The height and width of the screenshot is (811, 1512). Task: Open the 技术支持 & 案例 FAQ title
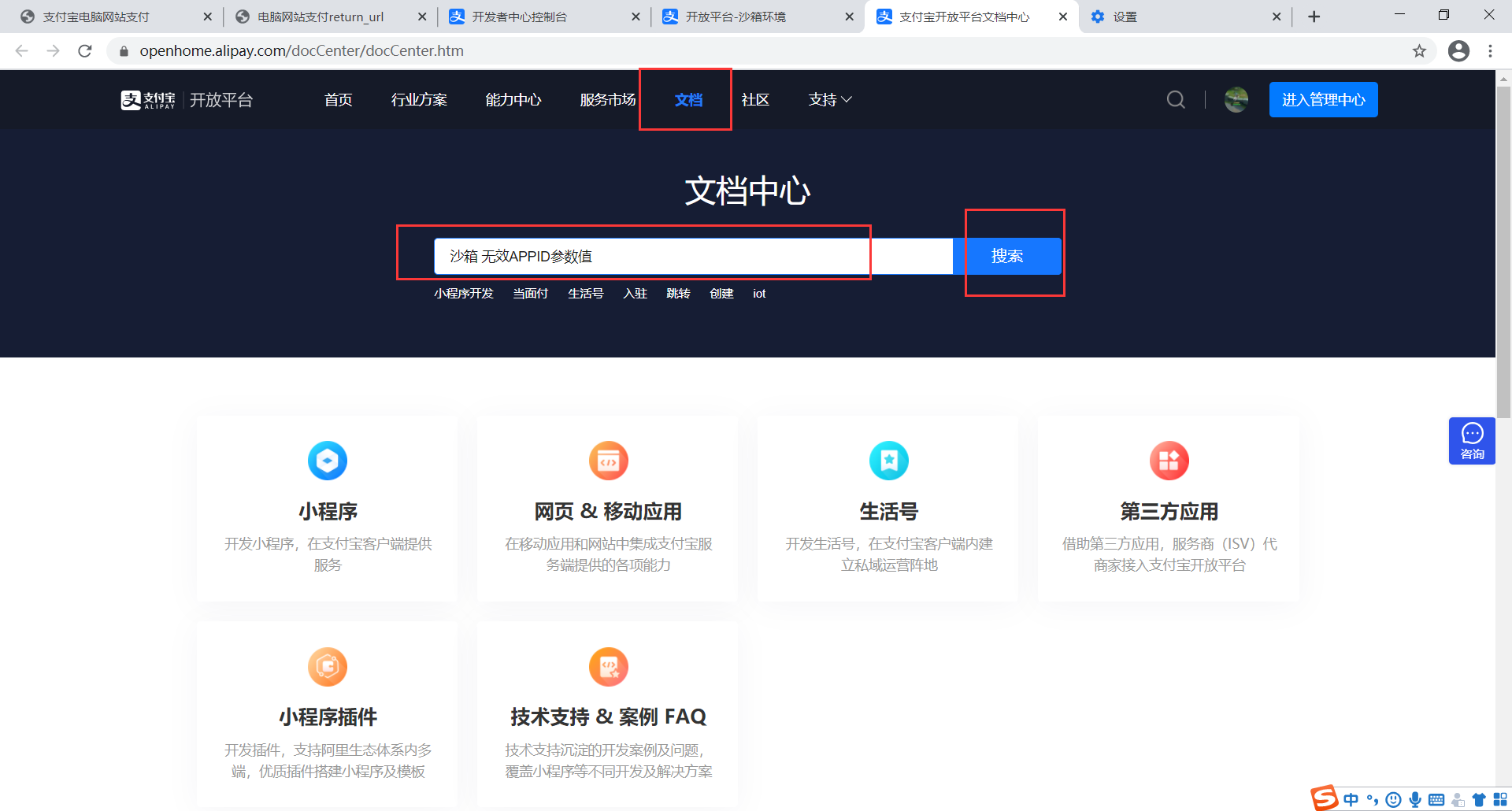point(608,717)
